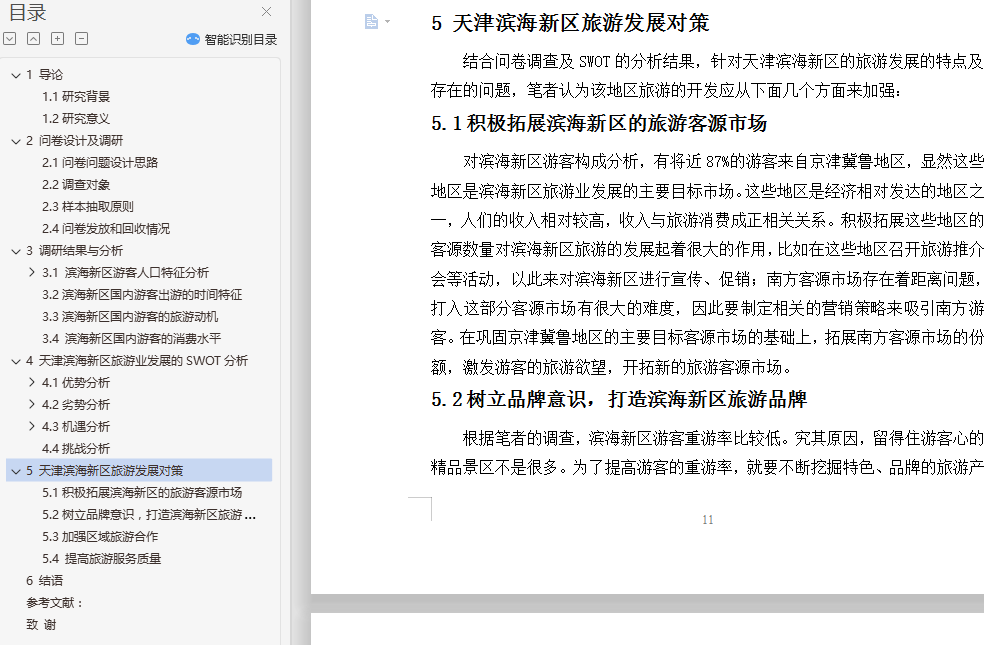Image resolution: width=984 pixels, height=645 pixels.
Task: Jump to 致 谢 section
Action: point(41,624)
